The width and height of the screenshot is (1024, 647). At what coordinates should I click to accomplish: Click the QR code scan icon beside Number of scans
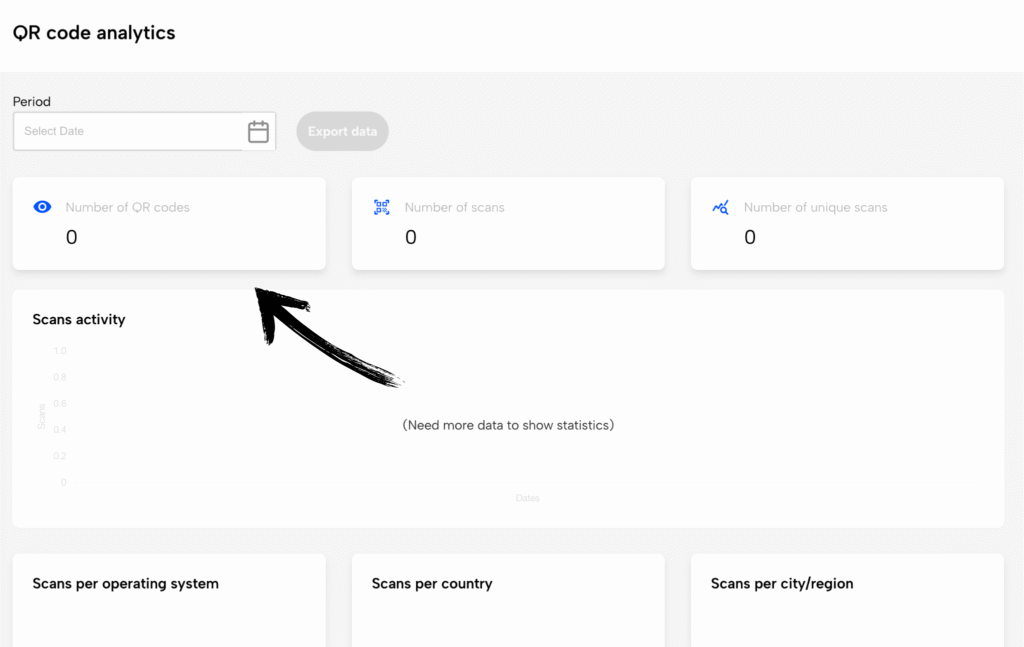click(381, 207)
